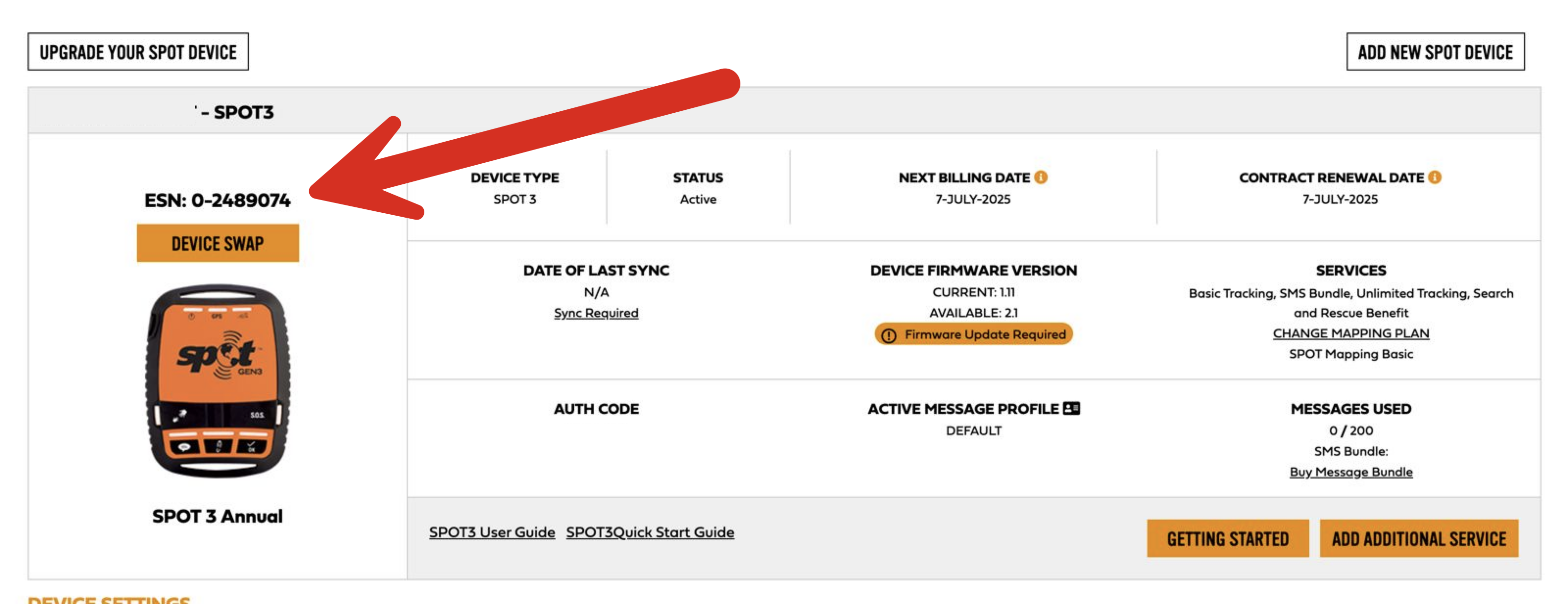The image size is (1568, 604).
Task: Open the Sync Required link
Action: (596, 313)
